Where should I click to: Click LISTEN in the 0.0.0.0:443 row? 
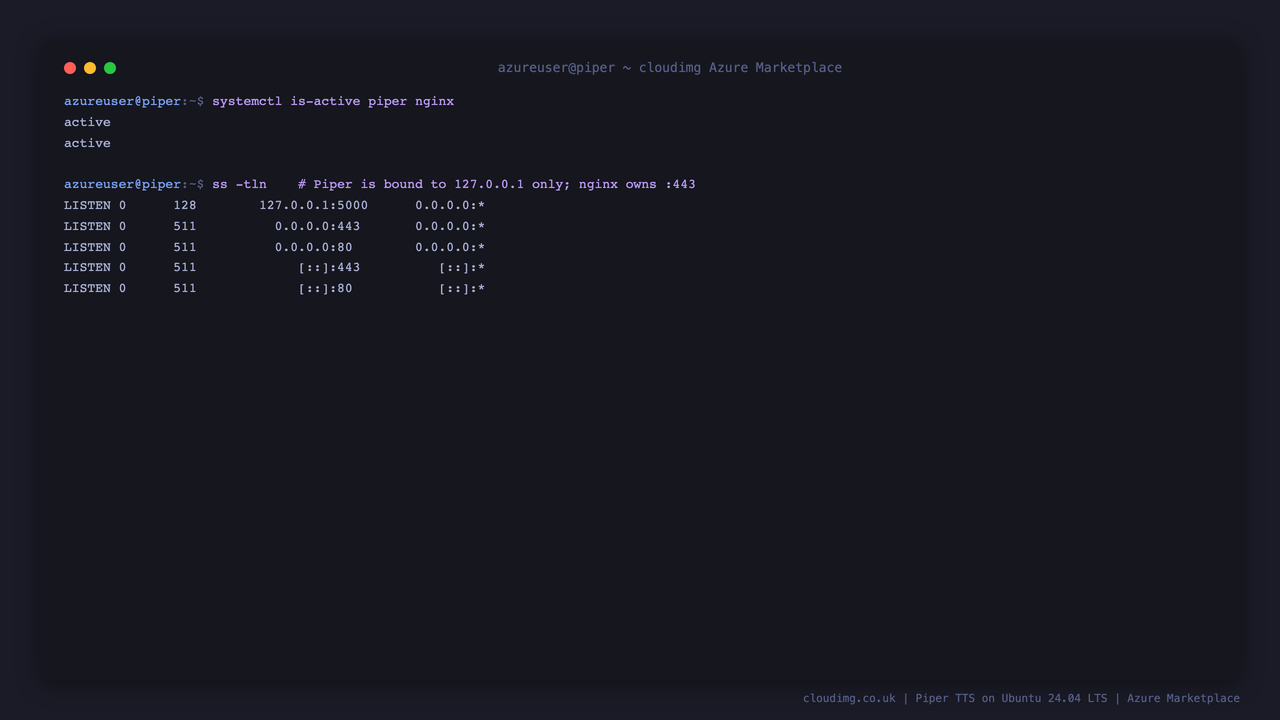tap(87, 226)
